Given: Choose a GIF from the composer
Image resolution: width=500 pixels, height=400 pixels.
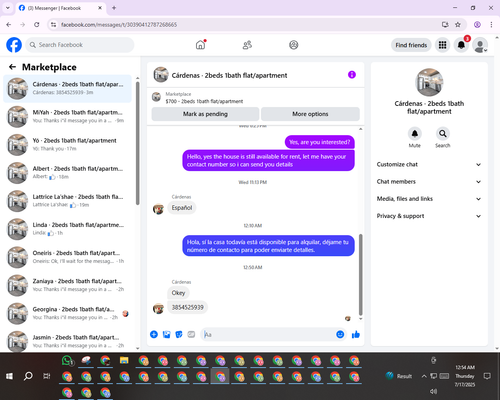Looking at the screenshot, I should pos(191,334).
